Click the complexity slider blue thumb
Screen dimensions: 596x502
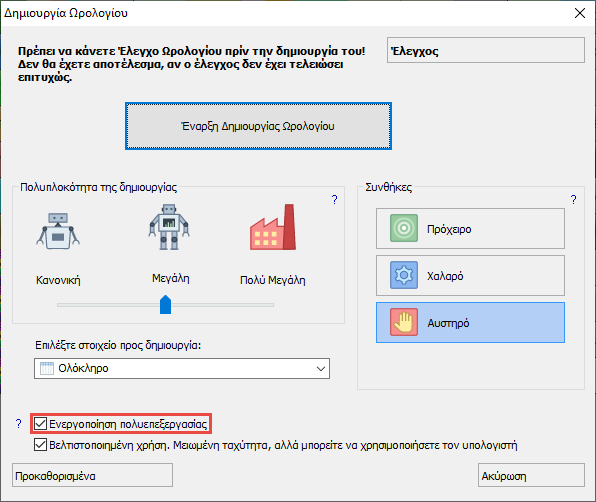(165, 304)
